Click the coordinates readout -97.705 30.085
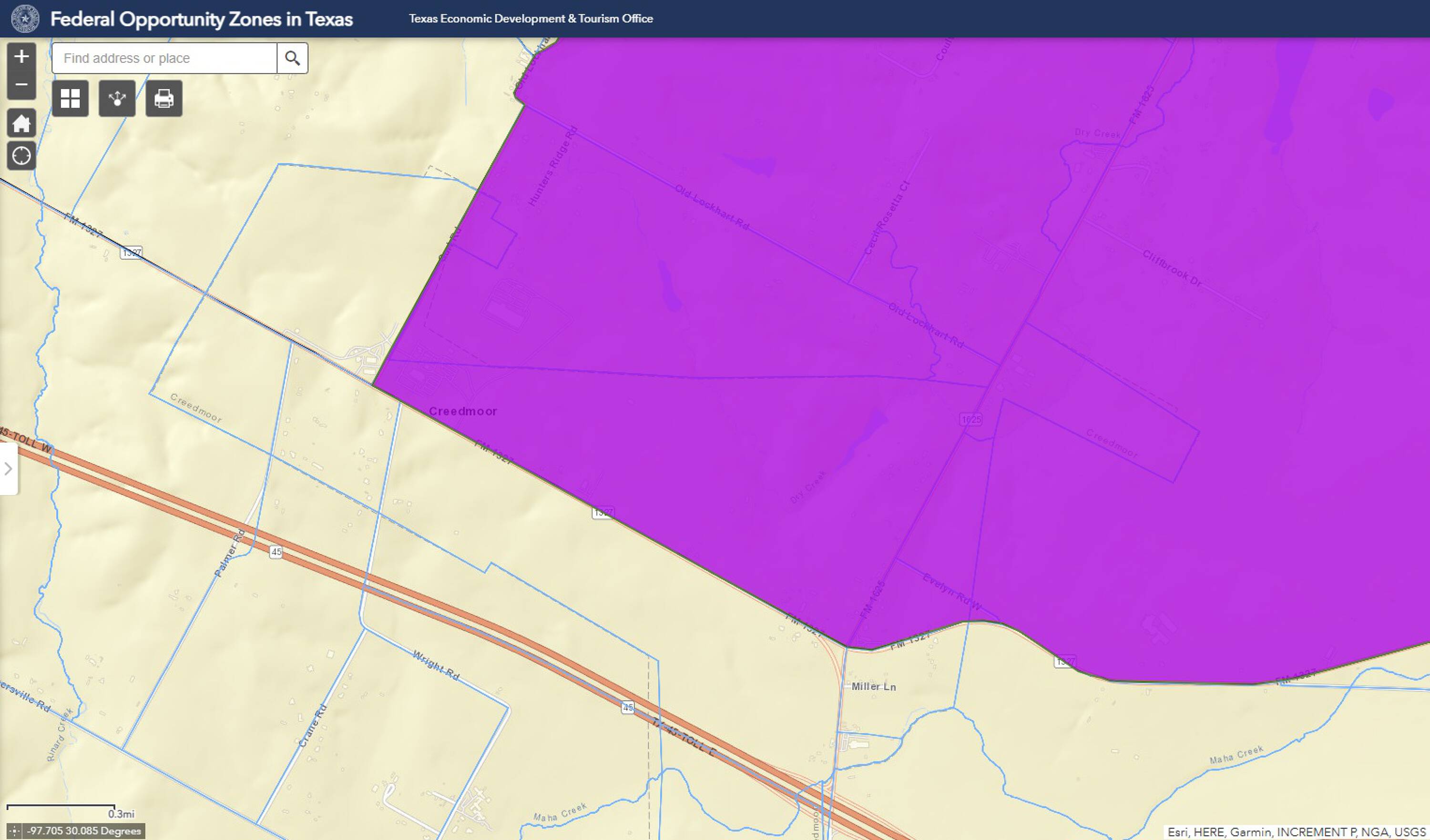Image resolution: width=1430 pixels, height=840 pixels. click(x=84, y=831)
